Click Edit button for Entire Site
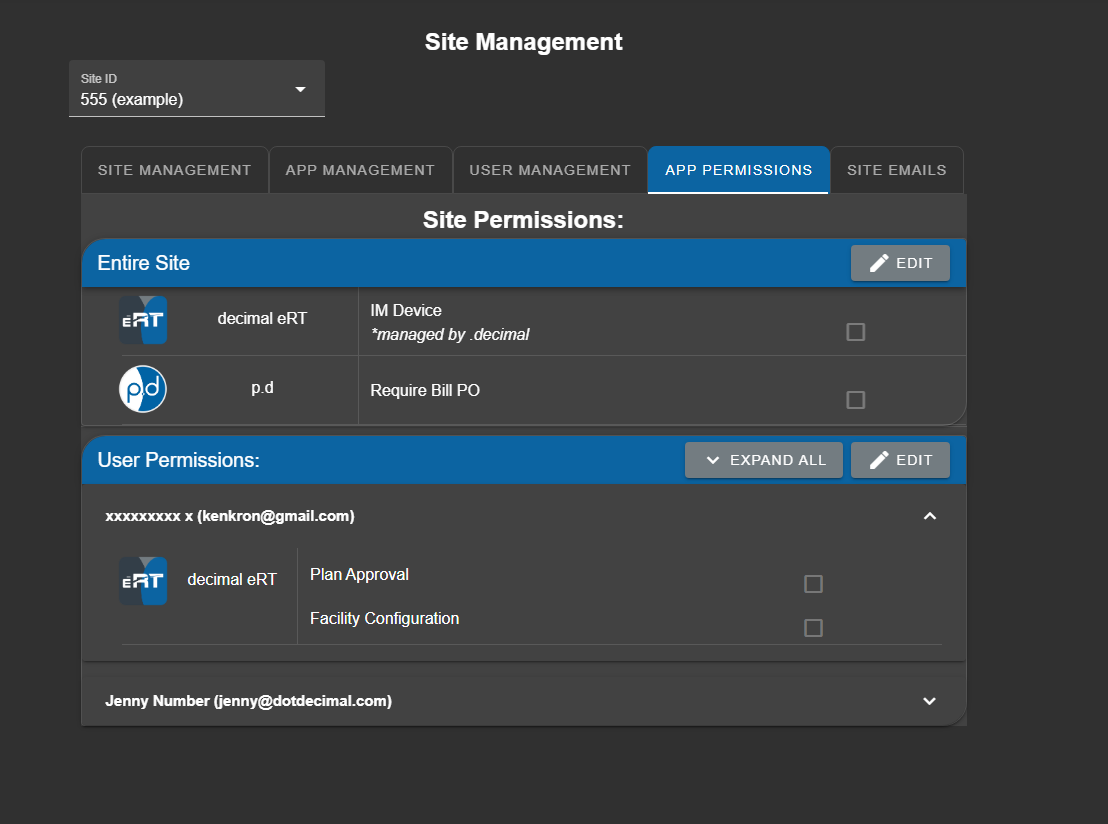 (x=900, y=263)
